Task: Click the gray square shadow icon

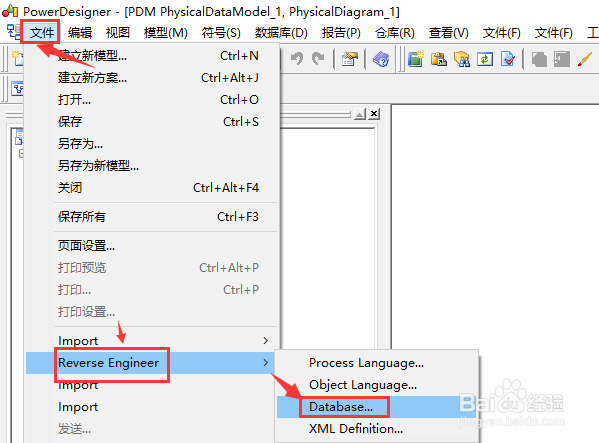Action: tap(562, 59)
